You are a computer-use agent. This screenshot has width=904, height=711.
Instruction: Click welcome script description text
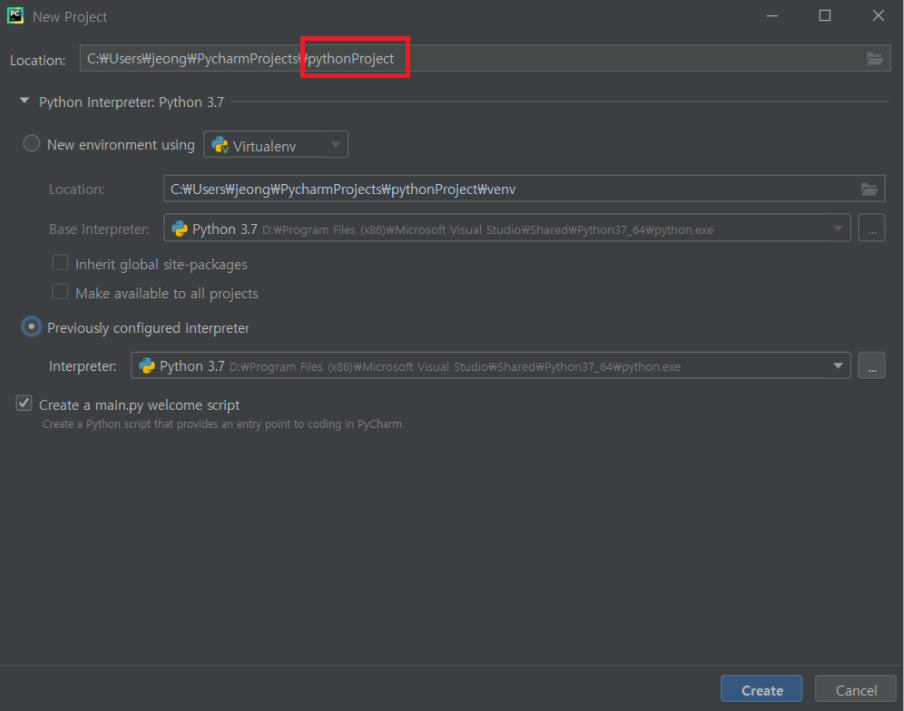(224, 424)
